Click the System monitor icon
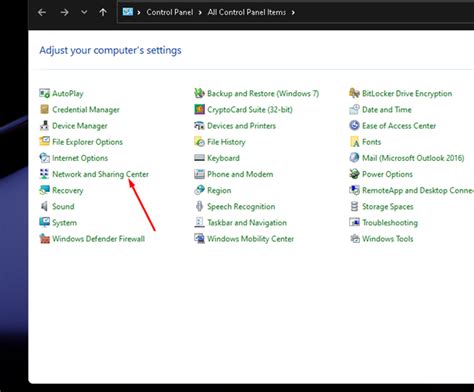 coord(44,222)
